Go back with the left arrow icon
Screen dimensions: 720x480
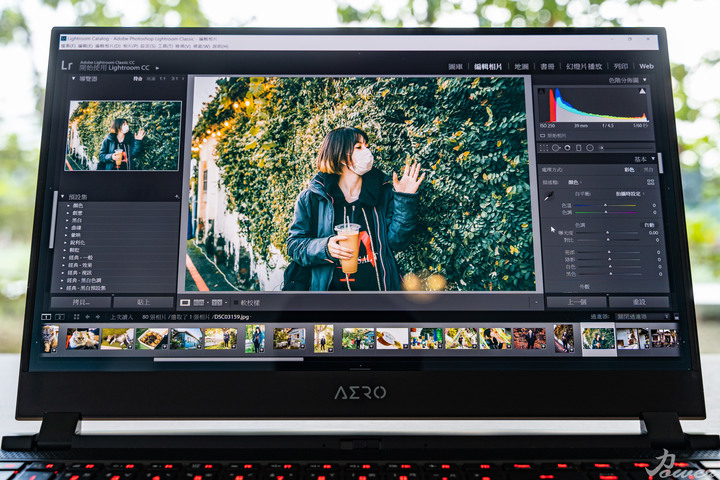(87, 317)
